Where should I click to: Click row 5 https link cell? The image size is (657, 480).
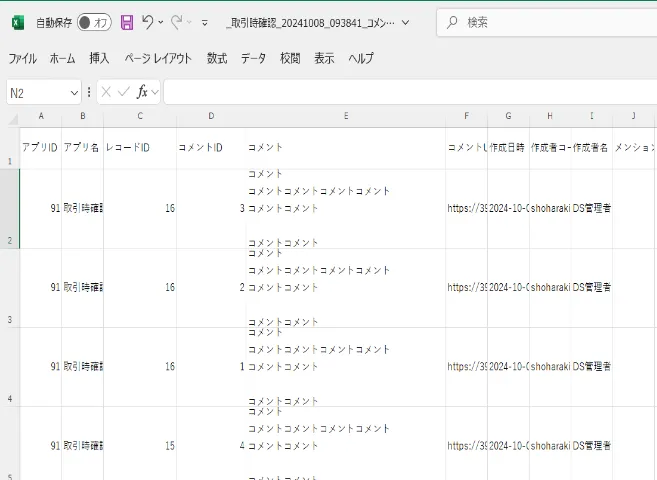(x=466, y=444)
